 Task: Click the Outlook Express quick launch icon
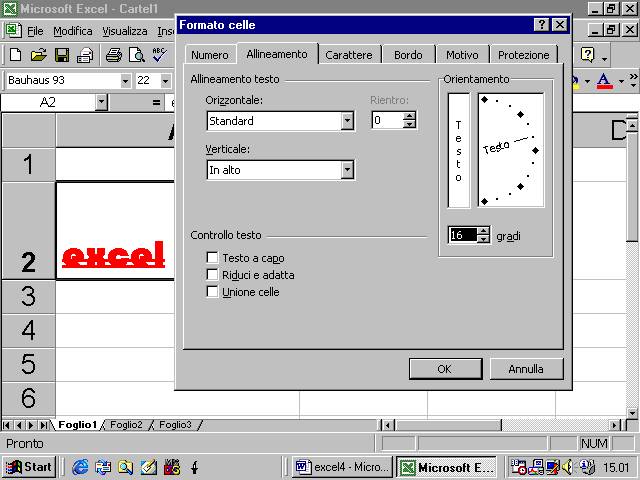pyautogui.click(x=103, y=467)
